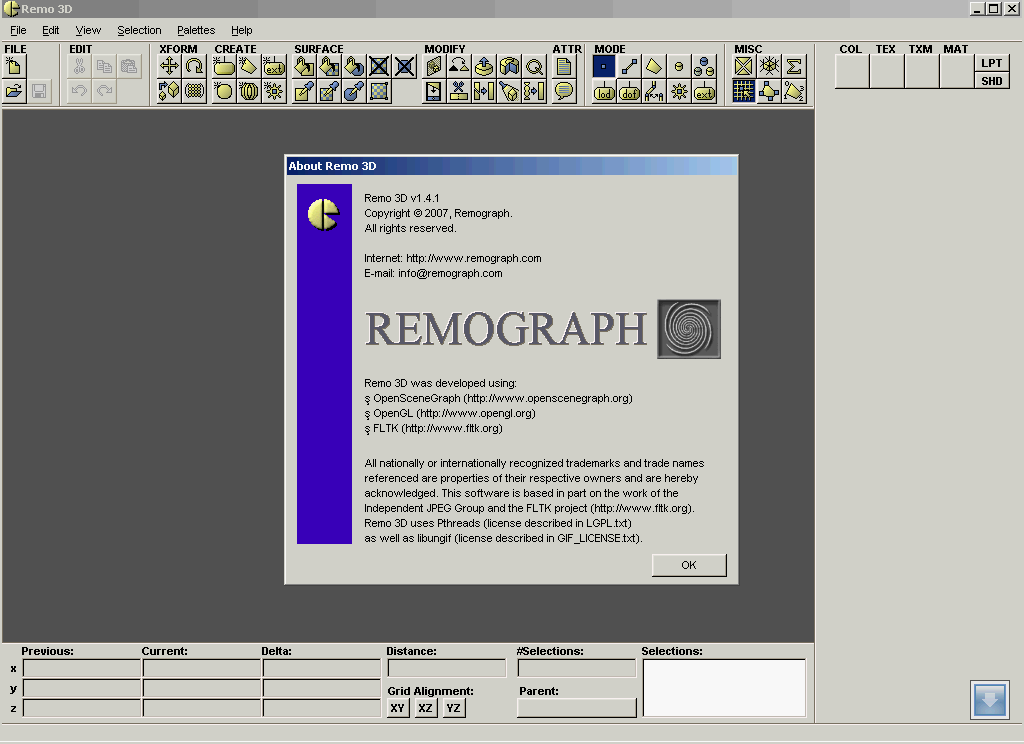Click the Create group node icon
Screen dimensions: 1024x744
coord(223,66)
